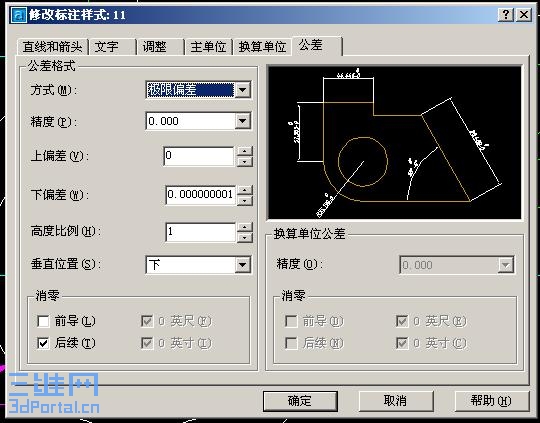
Task: Decrease 上偏差 with the down spinner
Action: (x=245, y=162)
